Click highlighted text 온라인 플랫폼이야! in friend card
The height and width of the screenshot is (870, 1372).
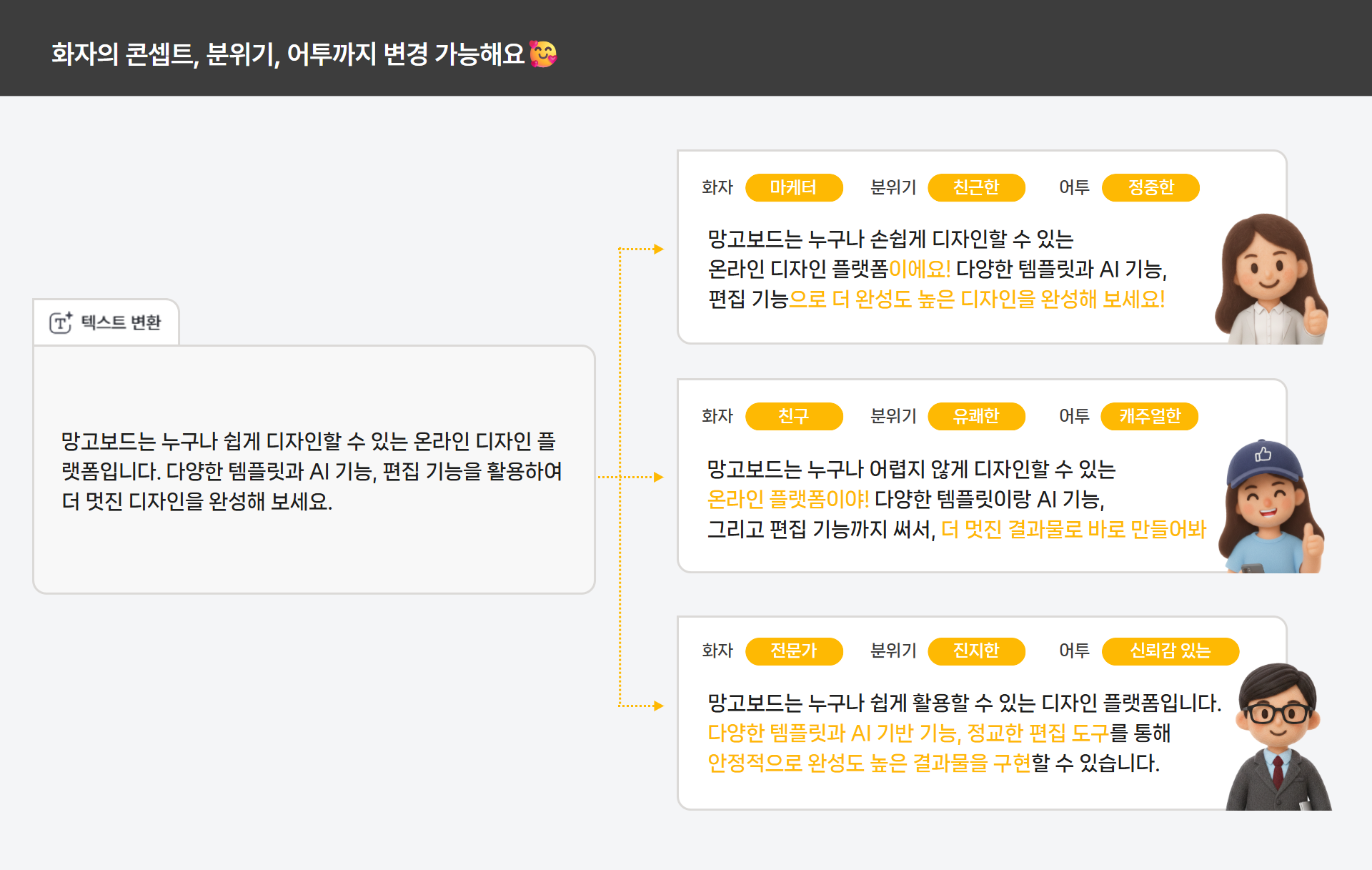787,499
